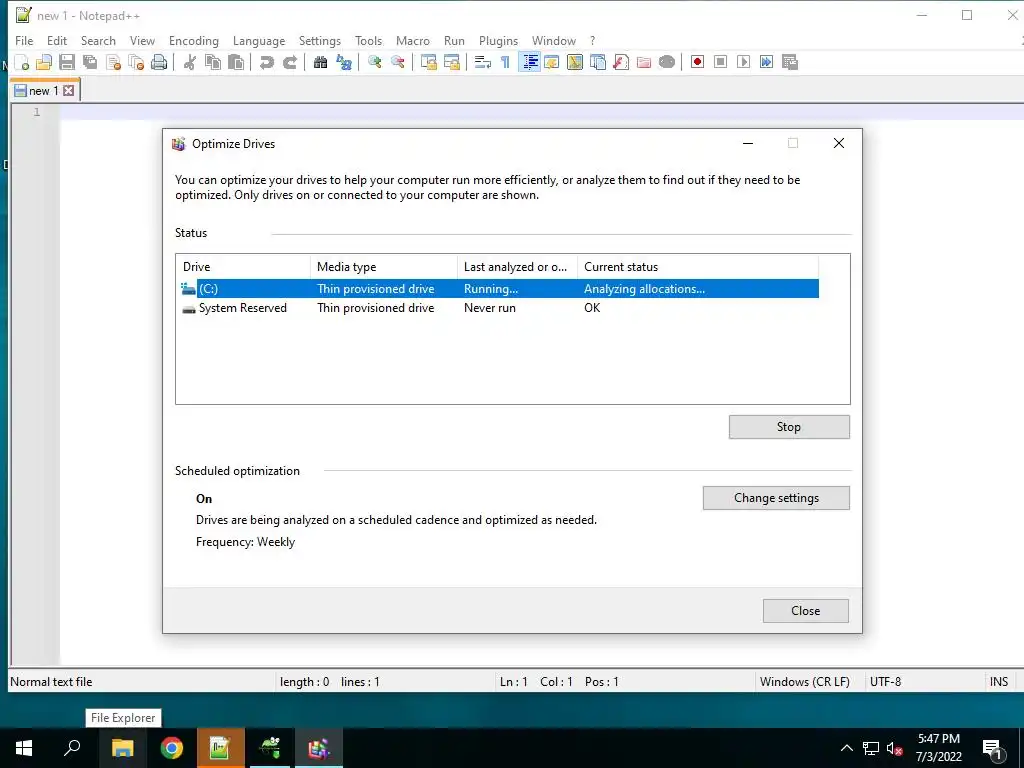Open the Language menu
Viewport: 1024px width, 768px height.
tap(259, 40)
